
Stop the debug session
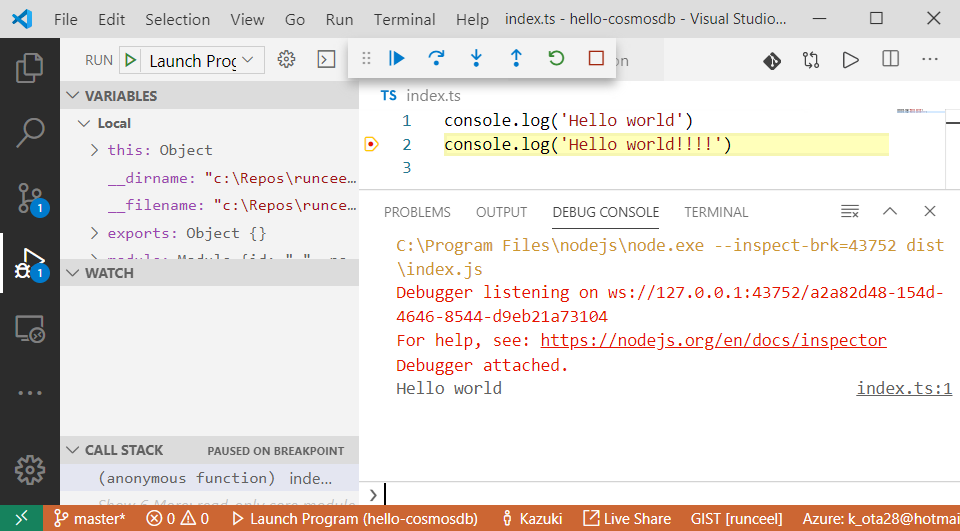(x=596, y=58)
